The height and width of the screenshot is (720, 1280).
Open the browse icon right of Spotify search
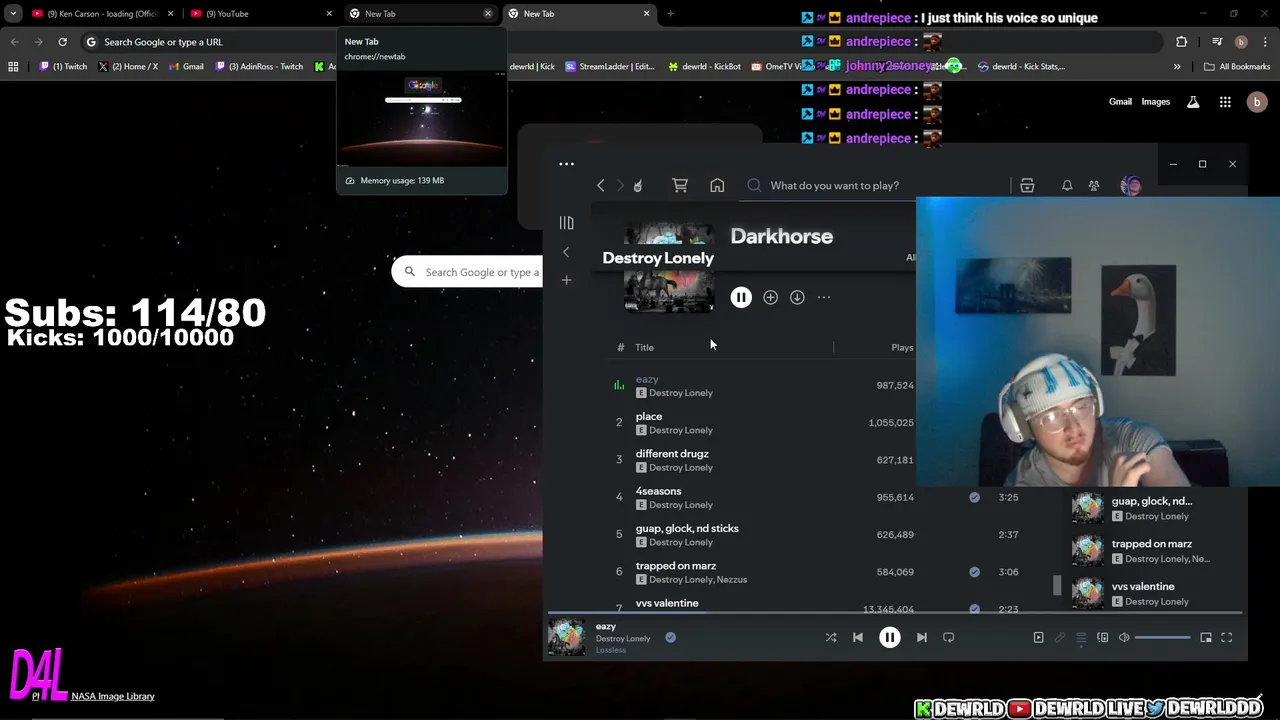click(1027, 185)
